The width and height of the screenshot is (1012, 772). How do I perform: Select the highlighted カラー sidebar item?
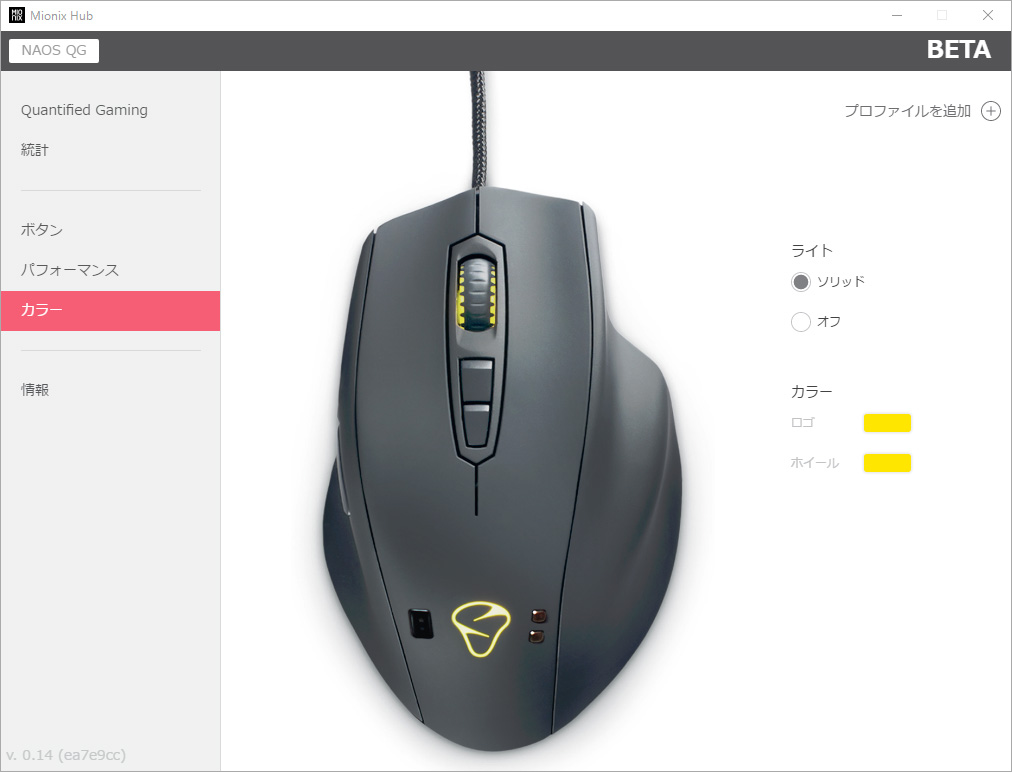110,310
